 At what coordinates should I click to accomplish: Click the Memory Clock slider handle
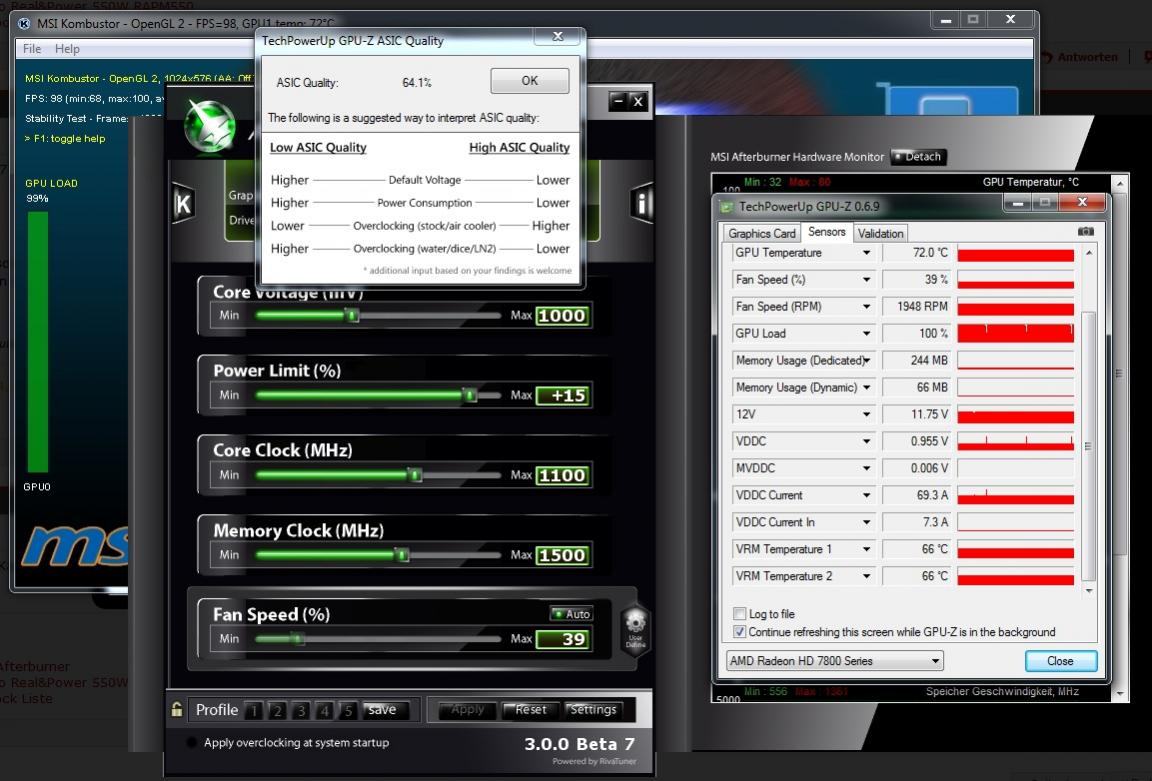coord(401,555)
